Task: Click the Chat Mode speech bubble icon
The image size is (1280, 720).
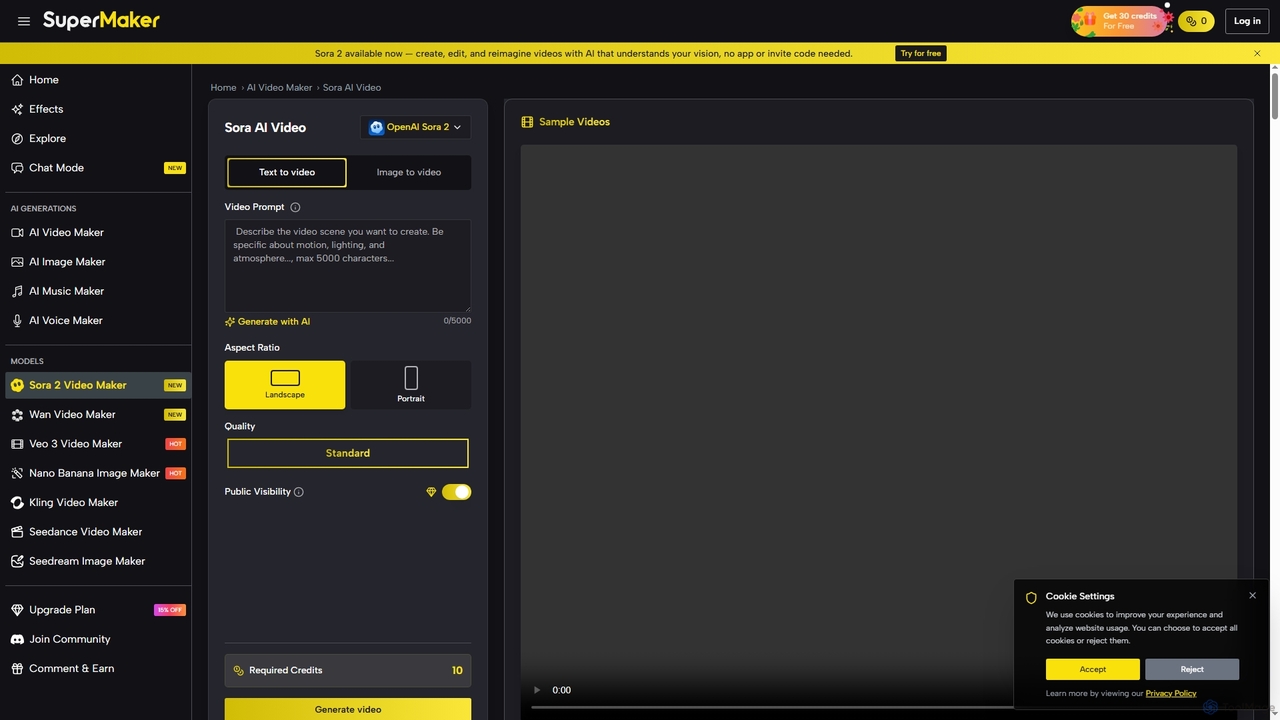Action: pyautogui.click(x=17, y=168)
